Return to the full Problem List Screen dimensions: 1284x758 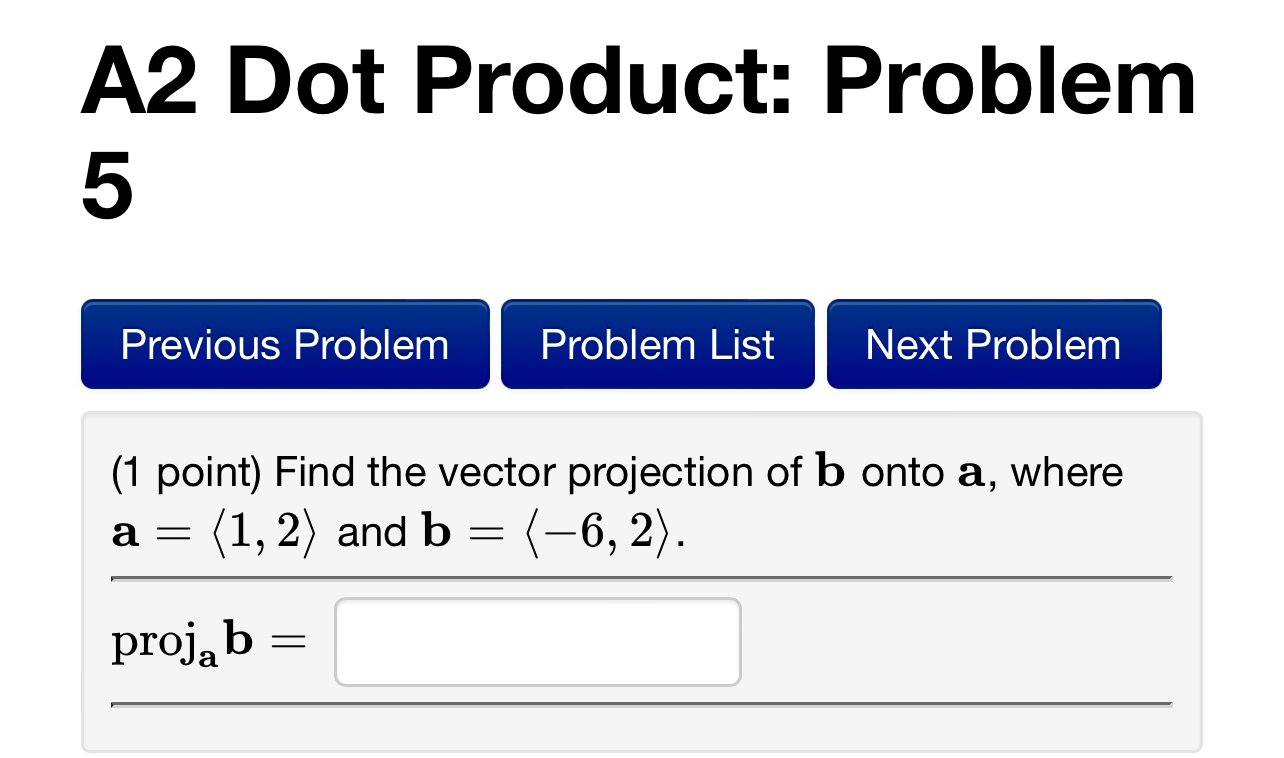(x=657, y=344)
